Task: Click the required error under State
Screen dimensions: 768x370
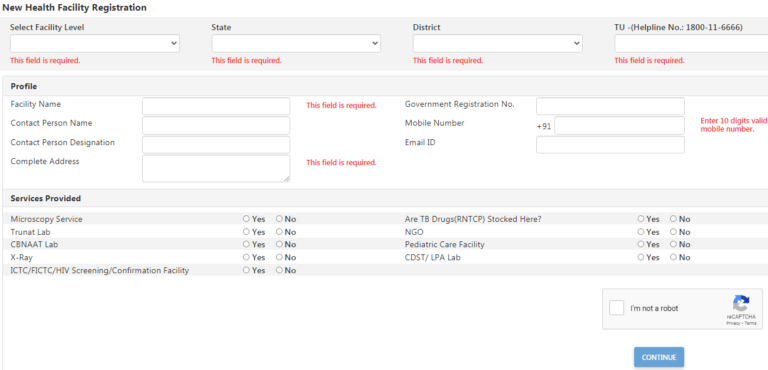Action: 246,61
